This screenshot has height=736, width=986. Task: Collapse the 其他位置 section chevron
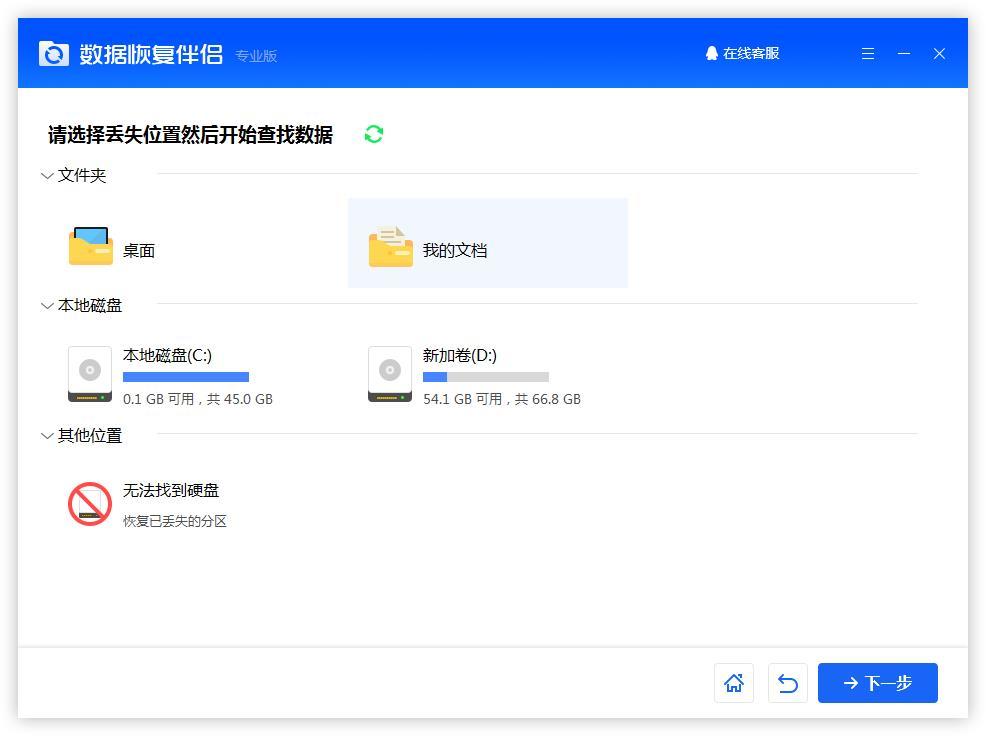[x=47, y=435]
